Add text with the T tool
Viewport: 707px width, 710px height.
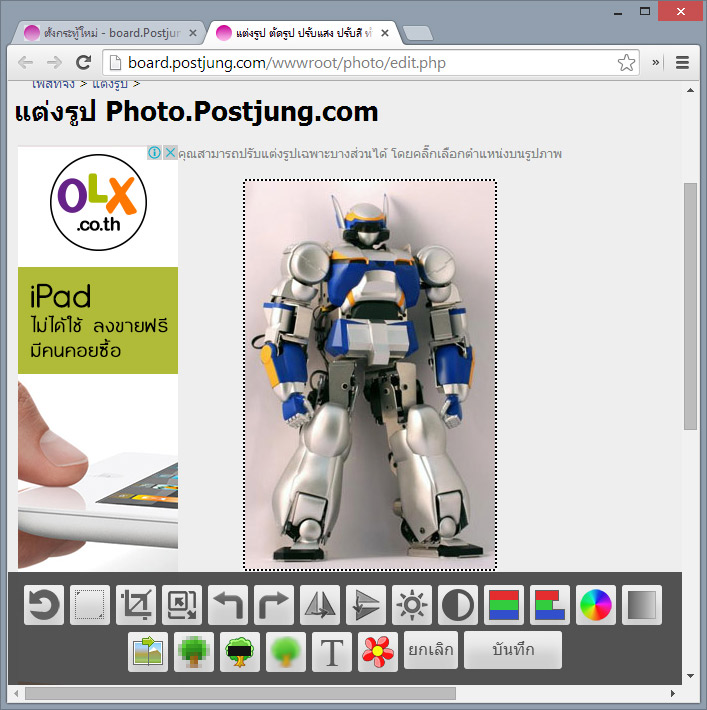[x=332, y=651]
